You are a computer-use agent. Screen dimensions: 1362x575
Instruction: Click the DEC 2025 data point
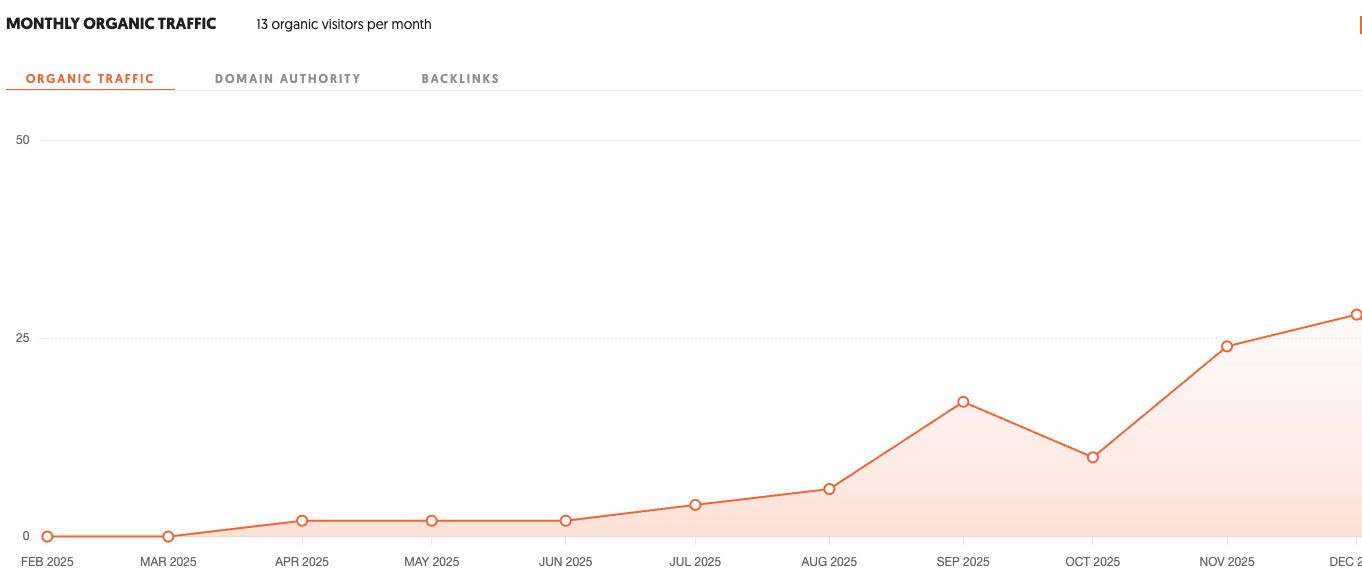(1356, 315)
